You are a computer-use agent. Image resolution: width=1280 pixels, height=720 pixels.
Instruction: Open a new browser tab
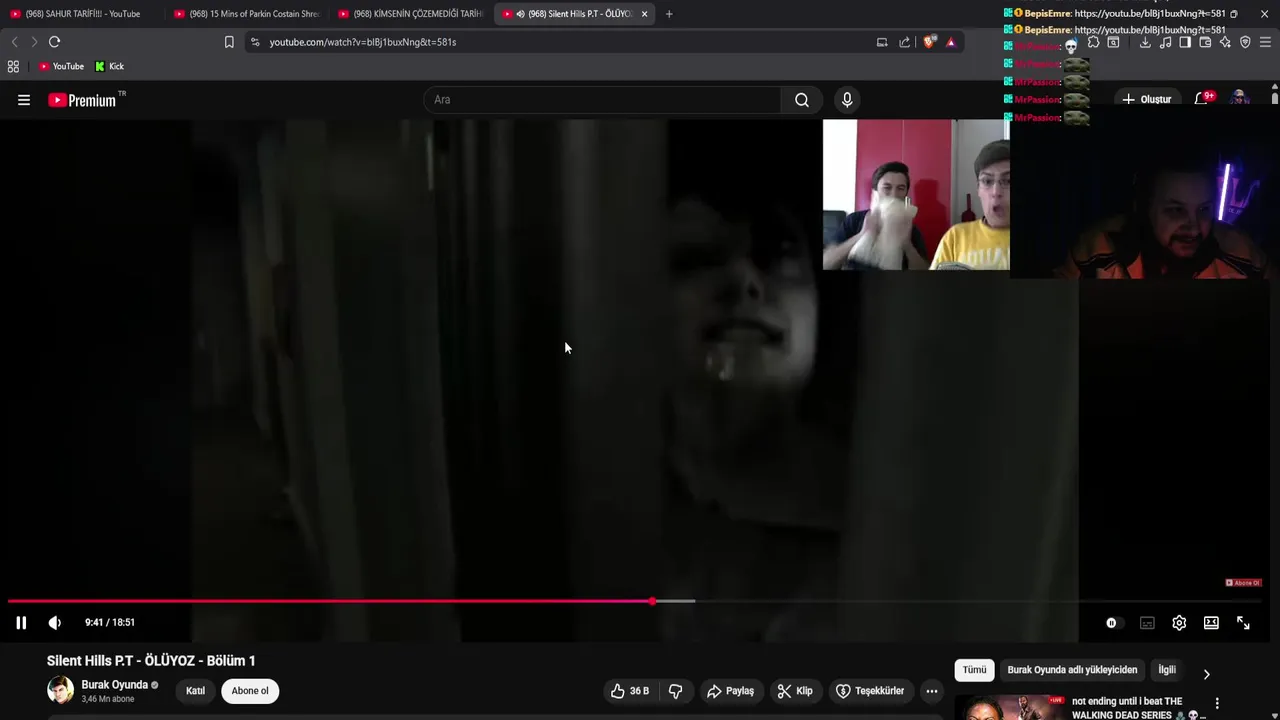coord(669,14)
